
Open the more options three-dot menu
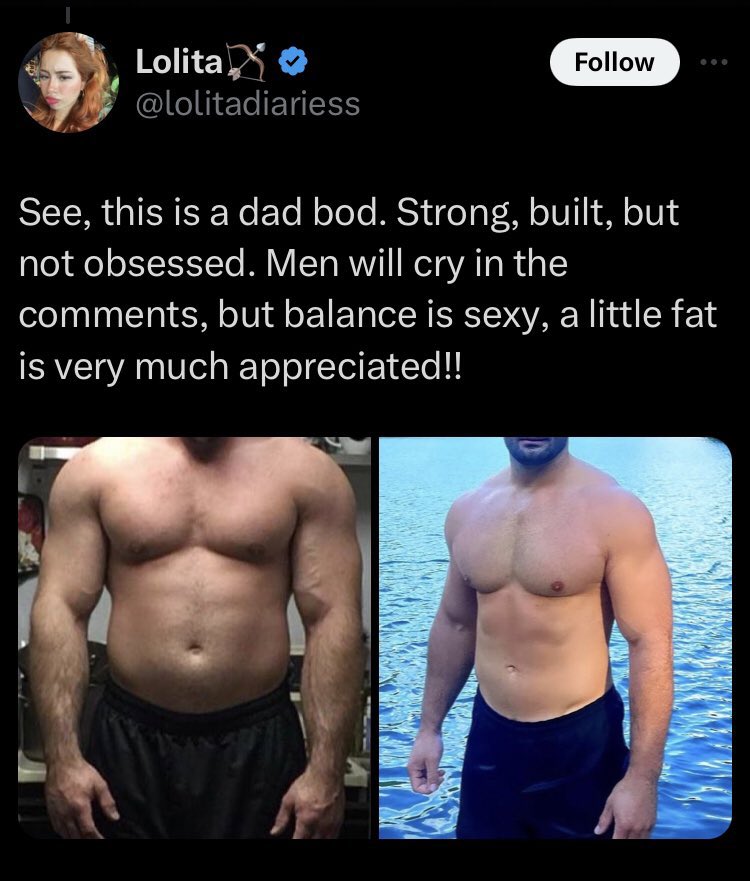(714, 62)
